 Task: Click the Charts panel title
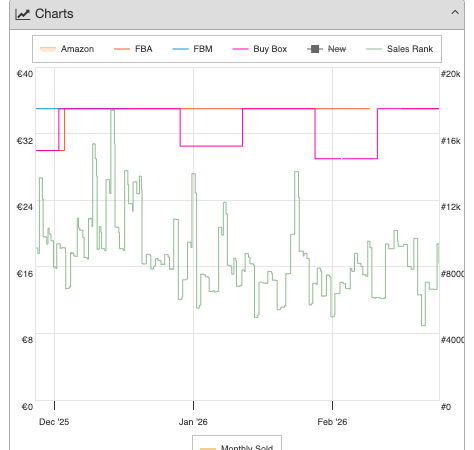[x=54, y=14]
